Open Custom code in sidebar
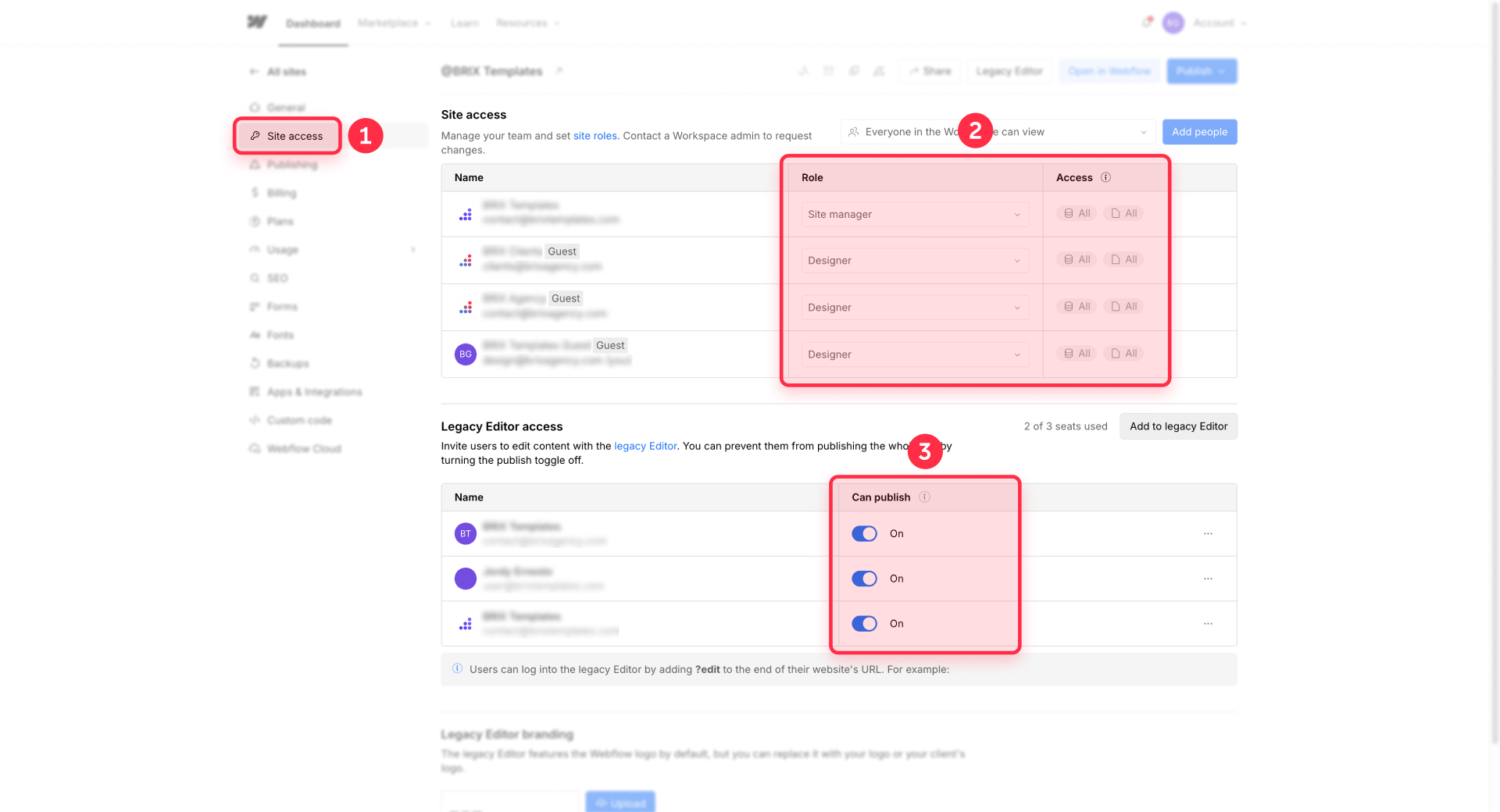 click(x=291, y=420)
